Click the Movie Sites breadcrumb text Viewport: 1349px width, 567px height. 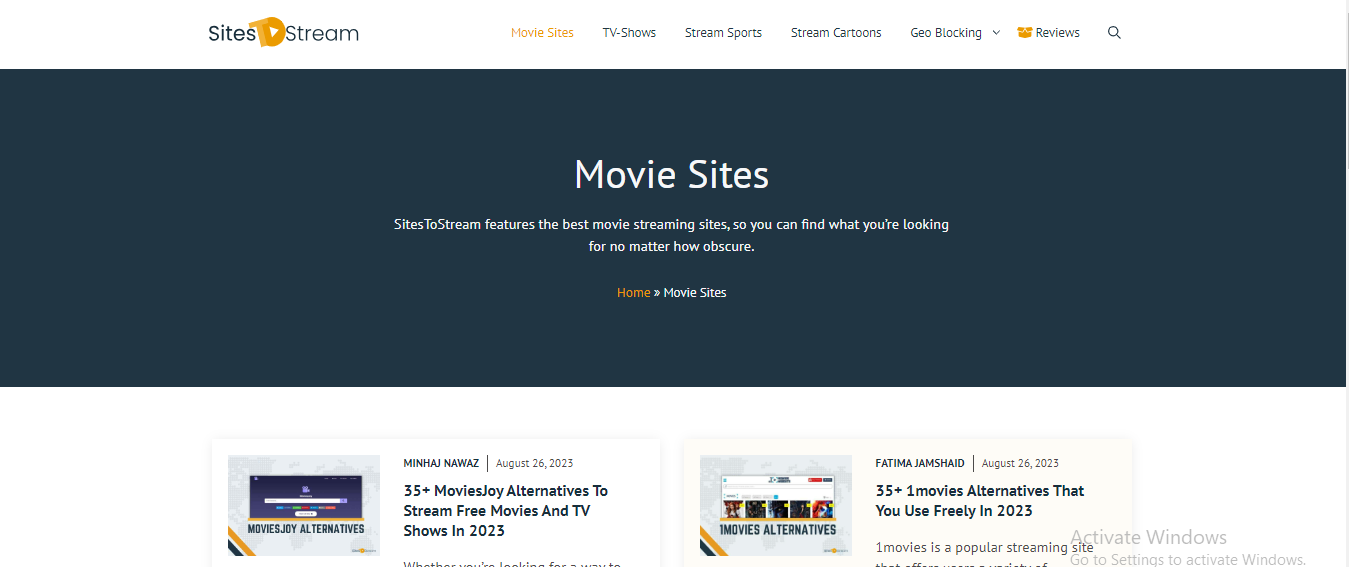[695, 293]
